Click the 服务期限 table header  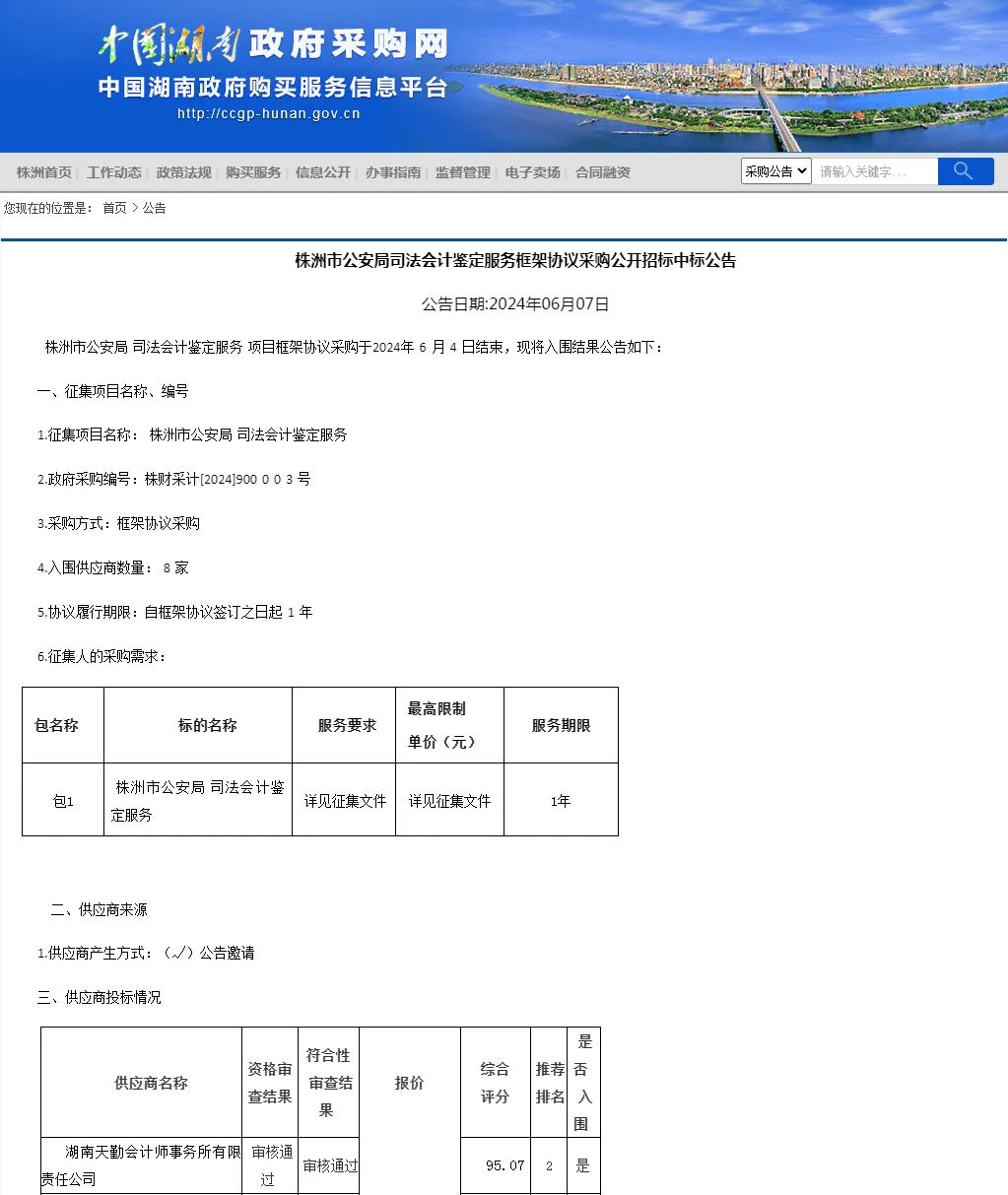point(561,725)
